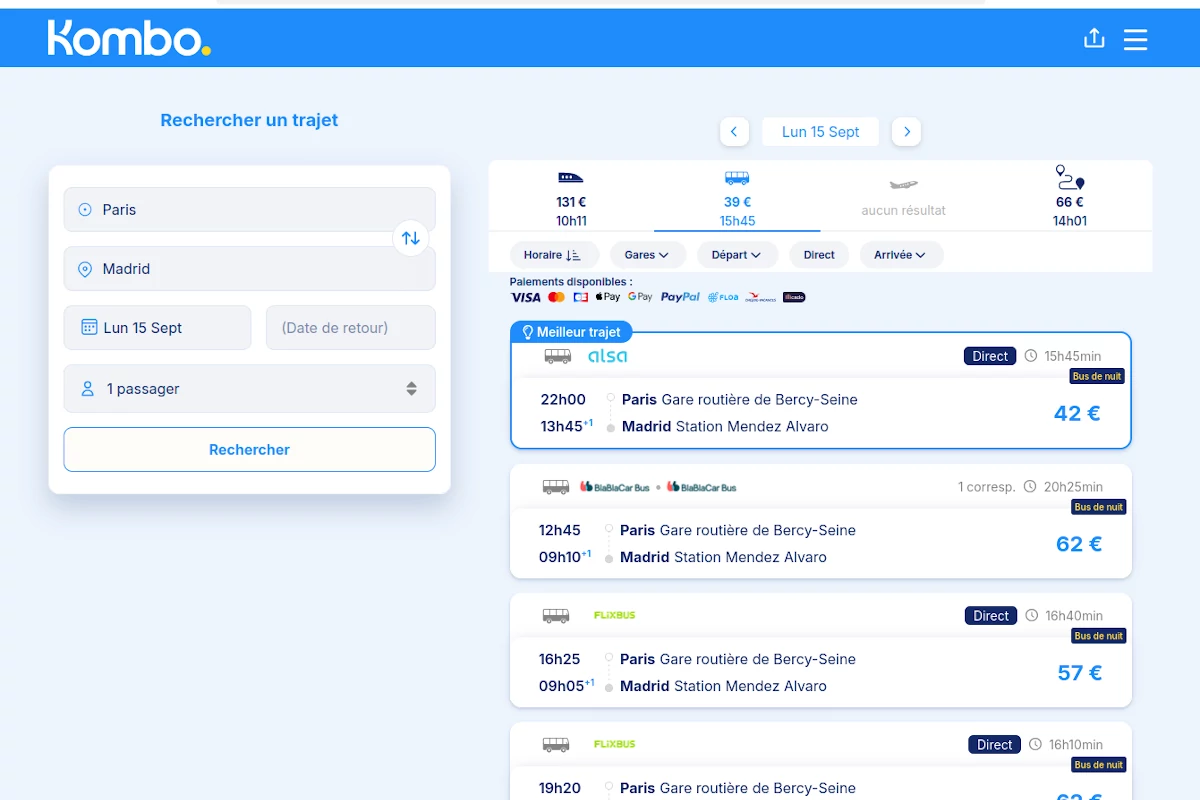The height and width of the screenshot is (800, 1200).
Task: Sort results by Horaire
Action: pos(554,255)
